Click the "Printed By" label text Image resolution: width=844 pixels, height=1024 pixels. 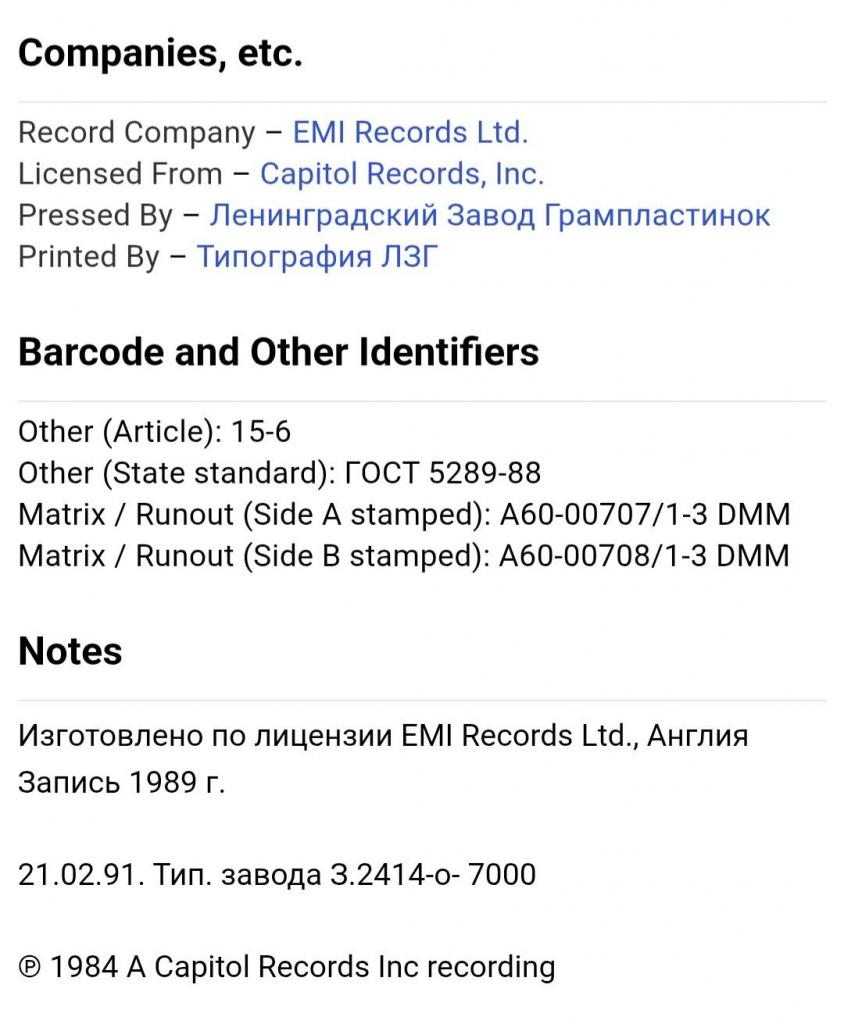click(88, 257)
